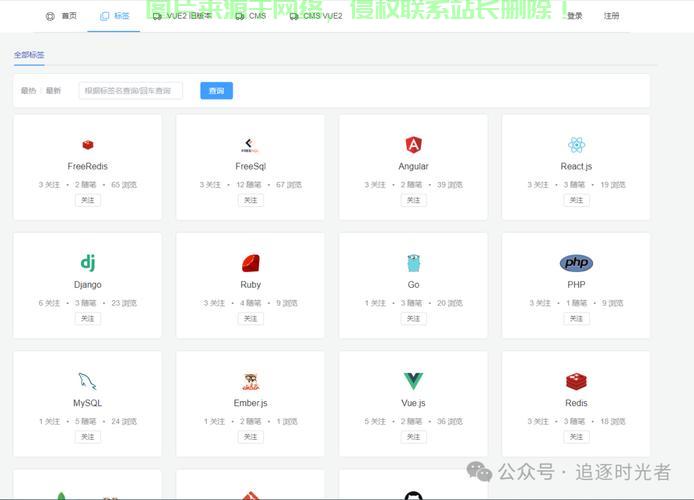The height and width of the screenshot is (500, 694).
Task: Click the Vue.js green V logo
Action: tap(413, 381)
